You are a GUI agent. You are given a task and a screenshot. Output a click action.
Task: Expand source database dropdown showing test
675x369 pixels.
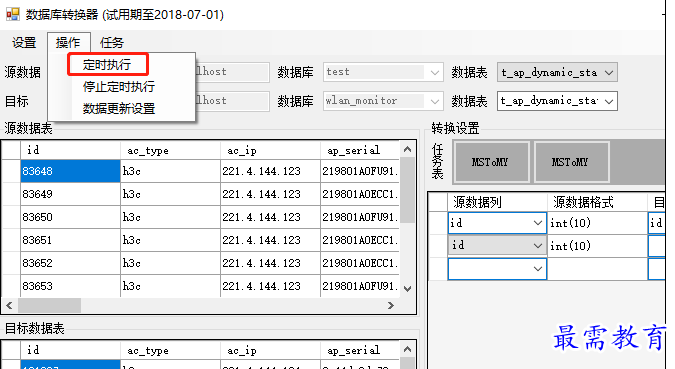[434, 72]
